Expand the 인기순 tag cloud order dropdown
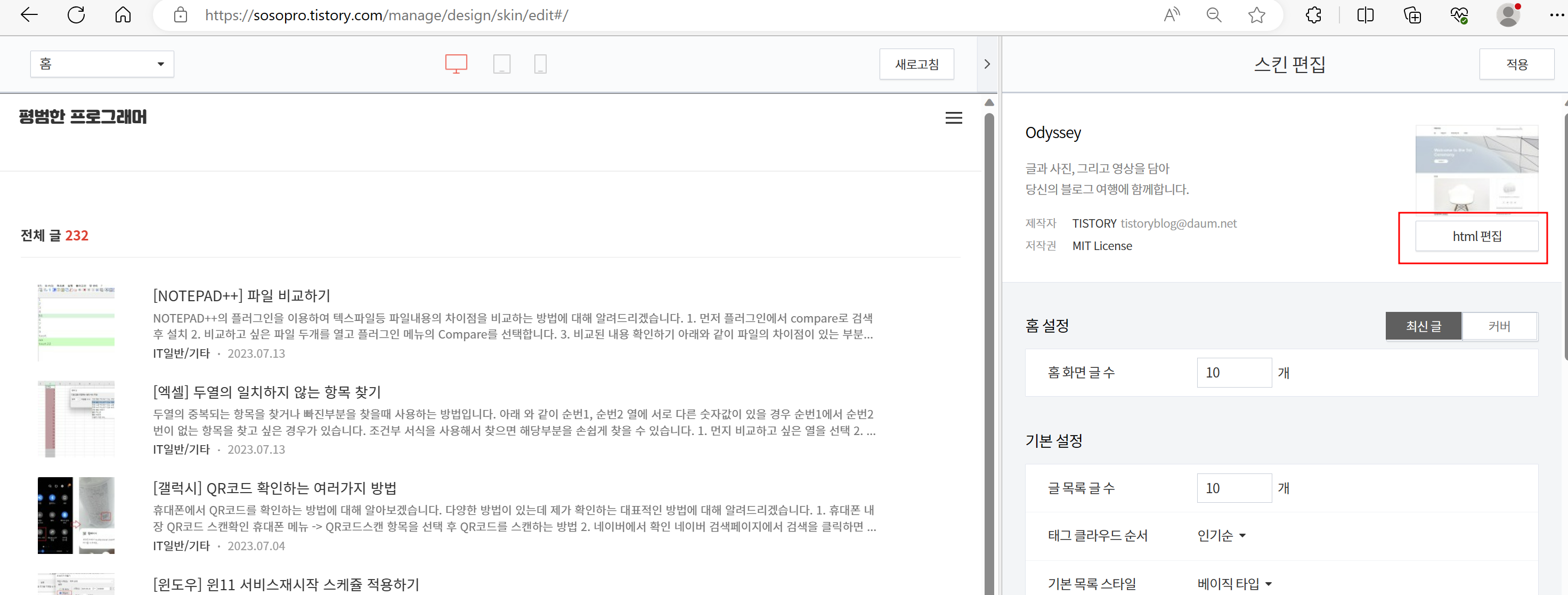 (x=1221, y=535)
